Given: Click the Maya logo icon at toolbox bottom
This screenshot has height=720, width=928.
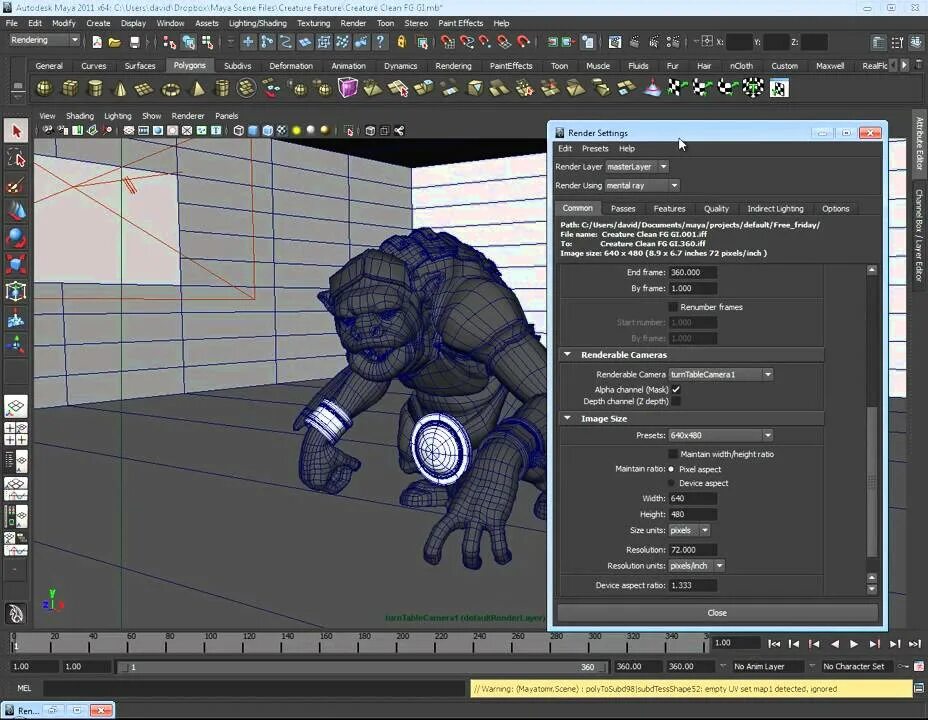Looking at the screenshot, I should tap(15, 614).
